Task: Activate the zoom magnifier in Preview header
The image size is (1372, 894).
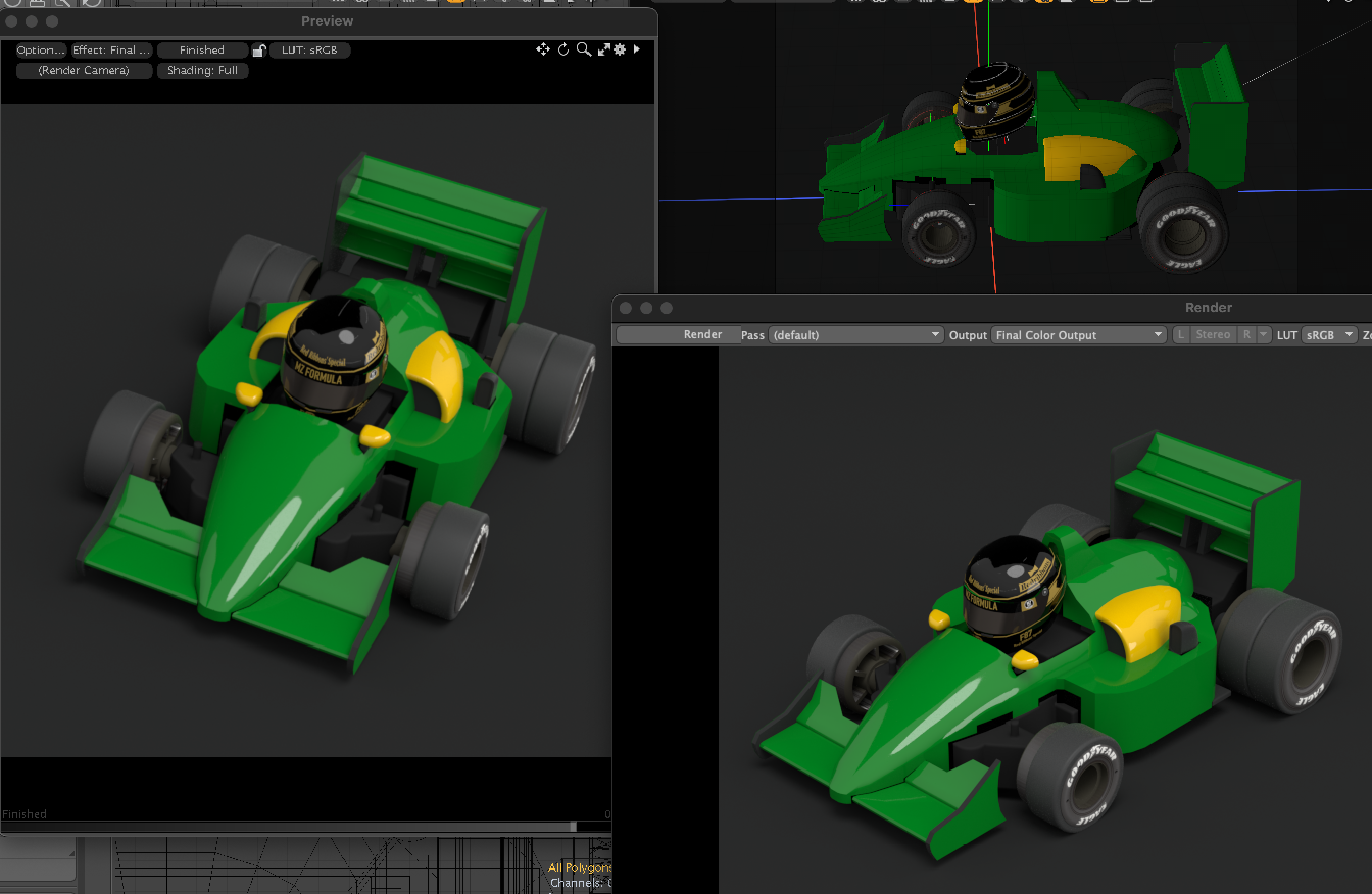Action: click(584, 49)
